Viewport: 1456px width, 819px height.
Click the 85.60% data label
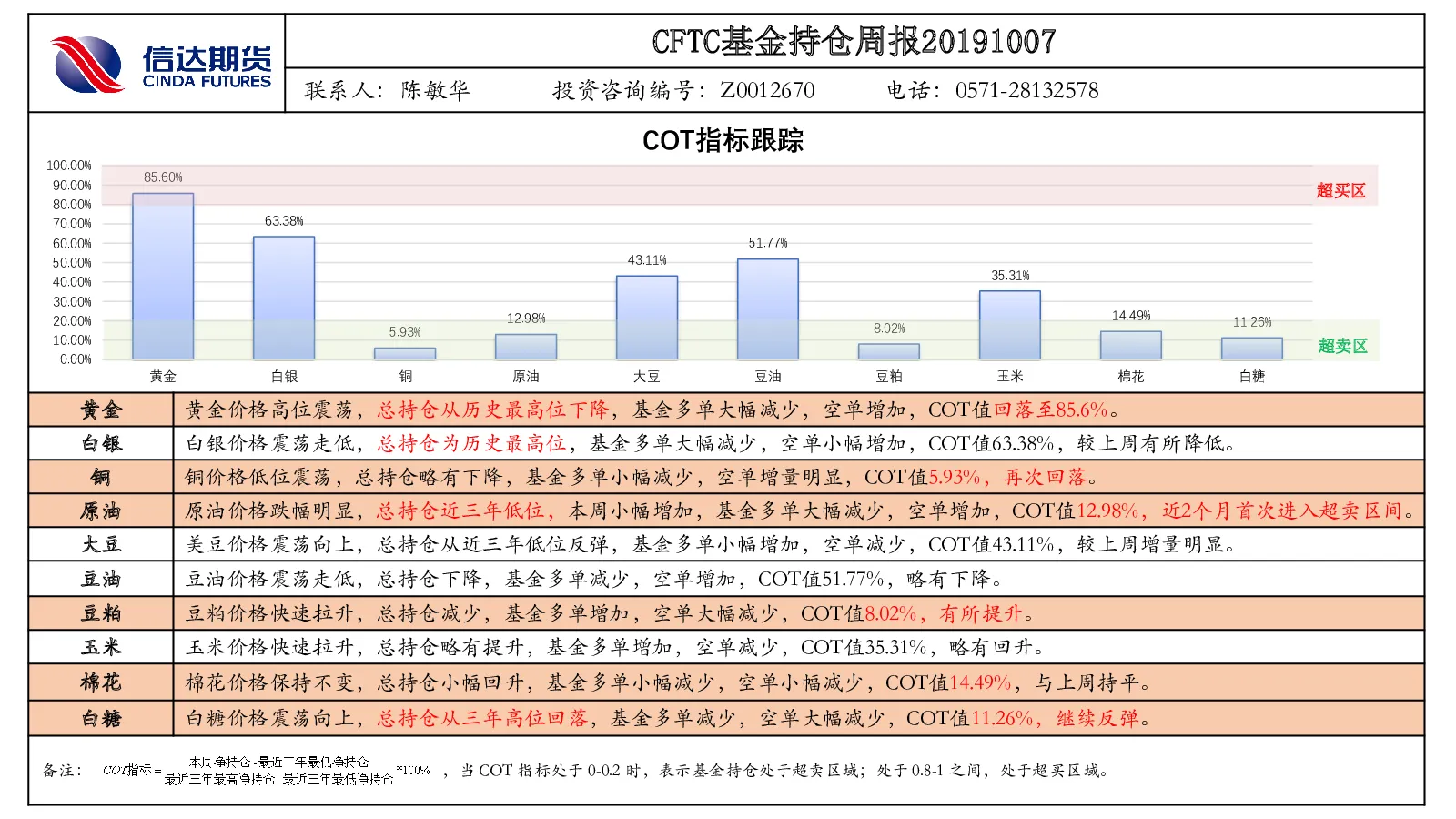point(163,177)
